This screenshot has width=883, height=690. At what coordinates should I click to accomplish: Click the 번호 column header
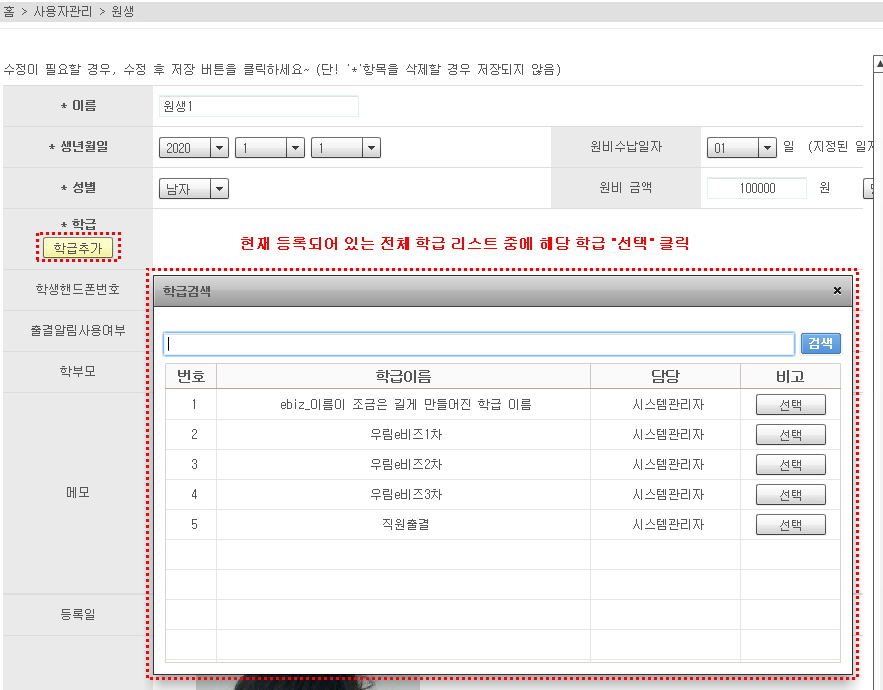point(191,376)
